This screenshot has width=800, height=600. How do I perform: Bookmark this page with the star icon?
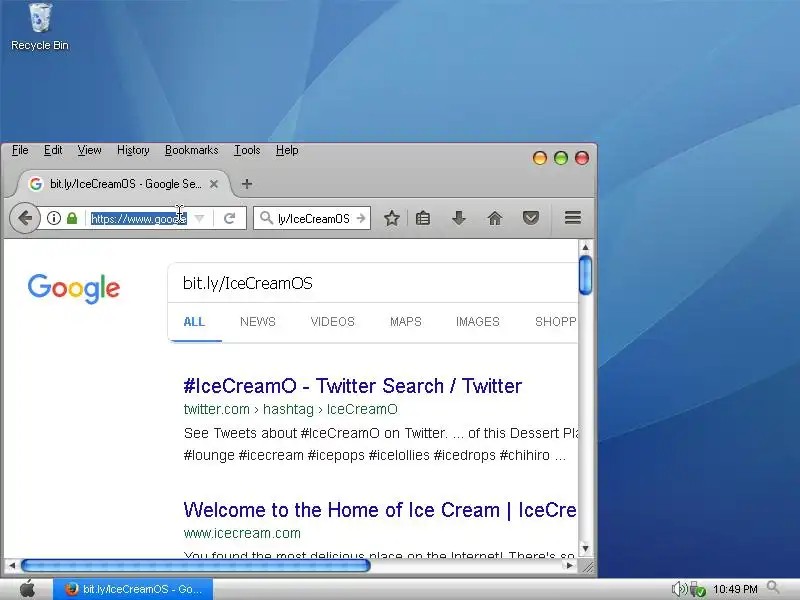(392, 218)
